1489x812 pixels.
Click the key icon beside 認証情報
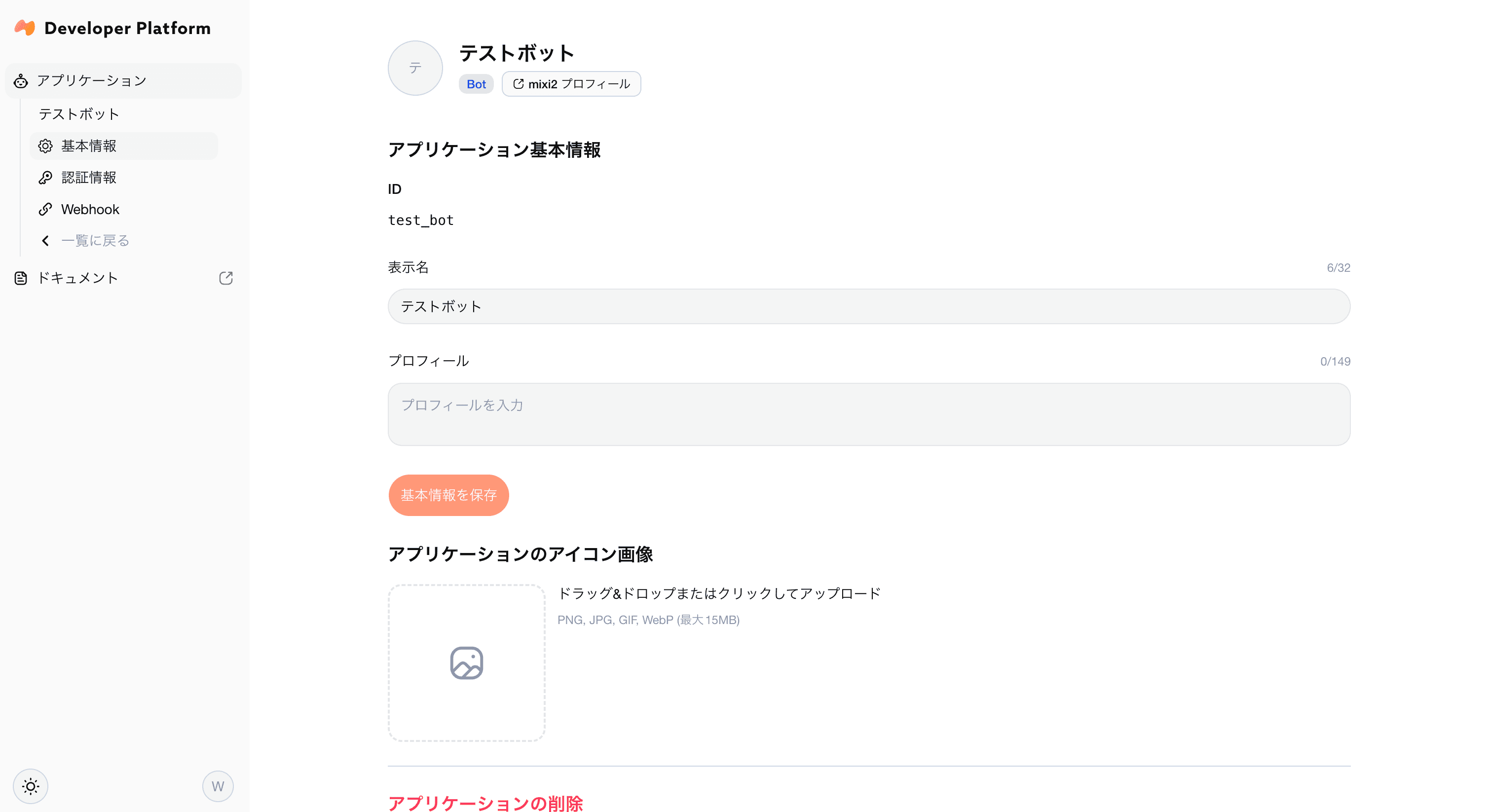point(46,178)
